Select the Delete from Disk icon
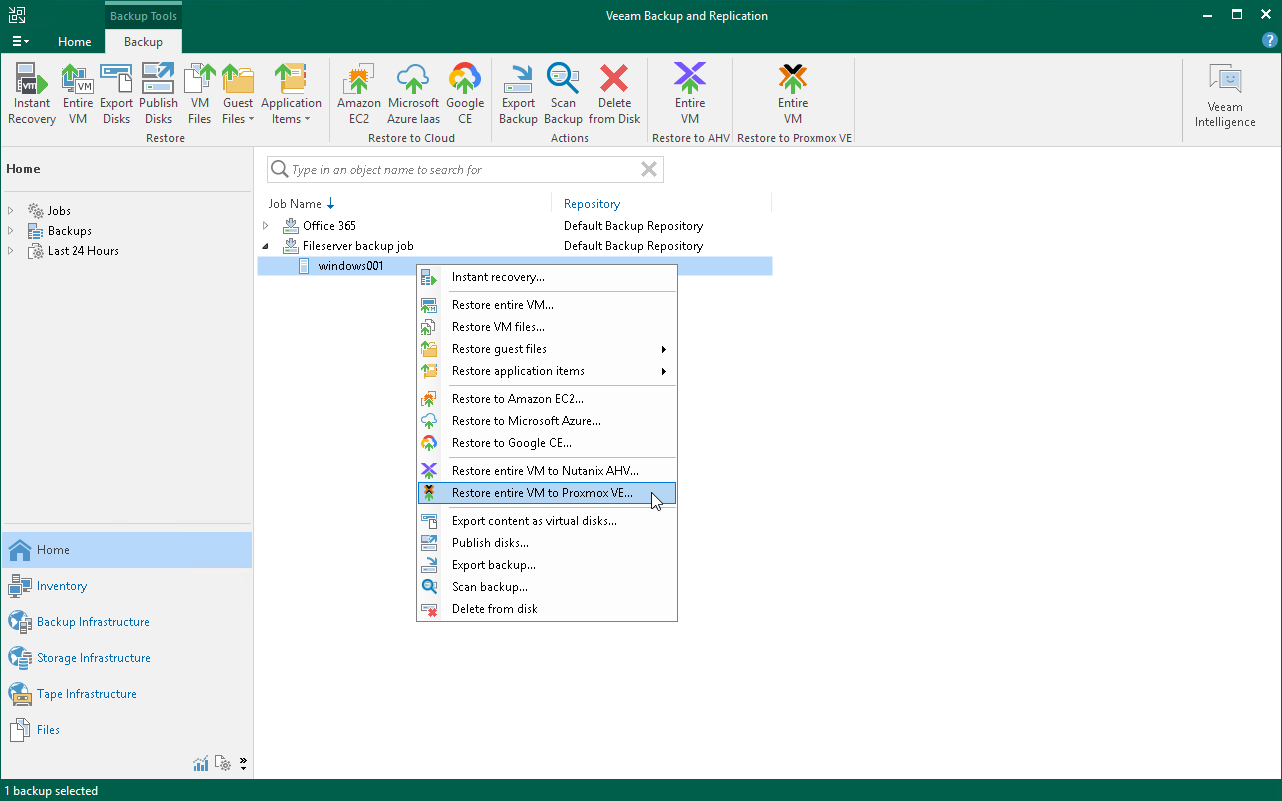Viewport: 1282px width, 801px height. tap(614, 93)
